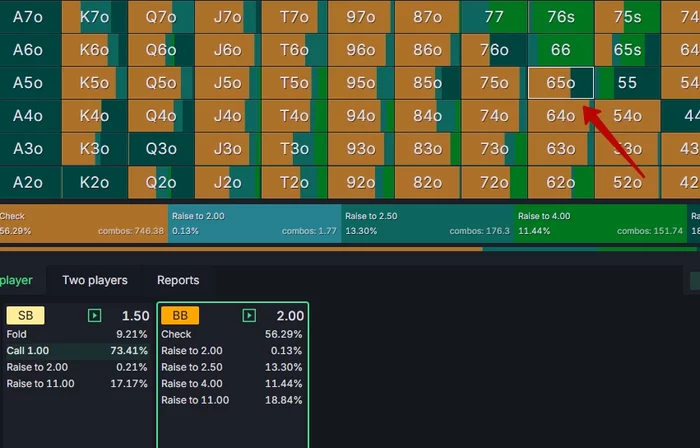Open the Reports tab
The image size is (700, 448).
tap(178, 280)
